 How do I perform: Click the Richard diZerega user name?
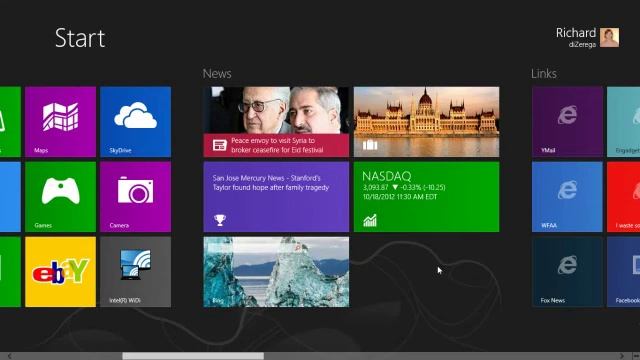pos(576,38)
